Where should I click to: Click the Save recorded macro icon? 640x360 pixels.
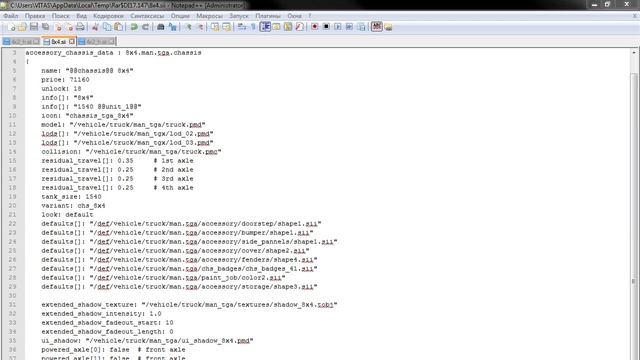tap(361, 27)
